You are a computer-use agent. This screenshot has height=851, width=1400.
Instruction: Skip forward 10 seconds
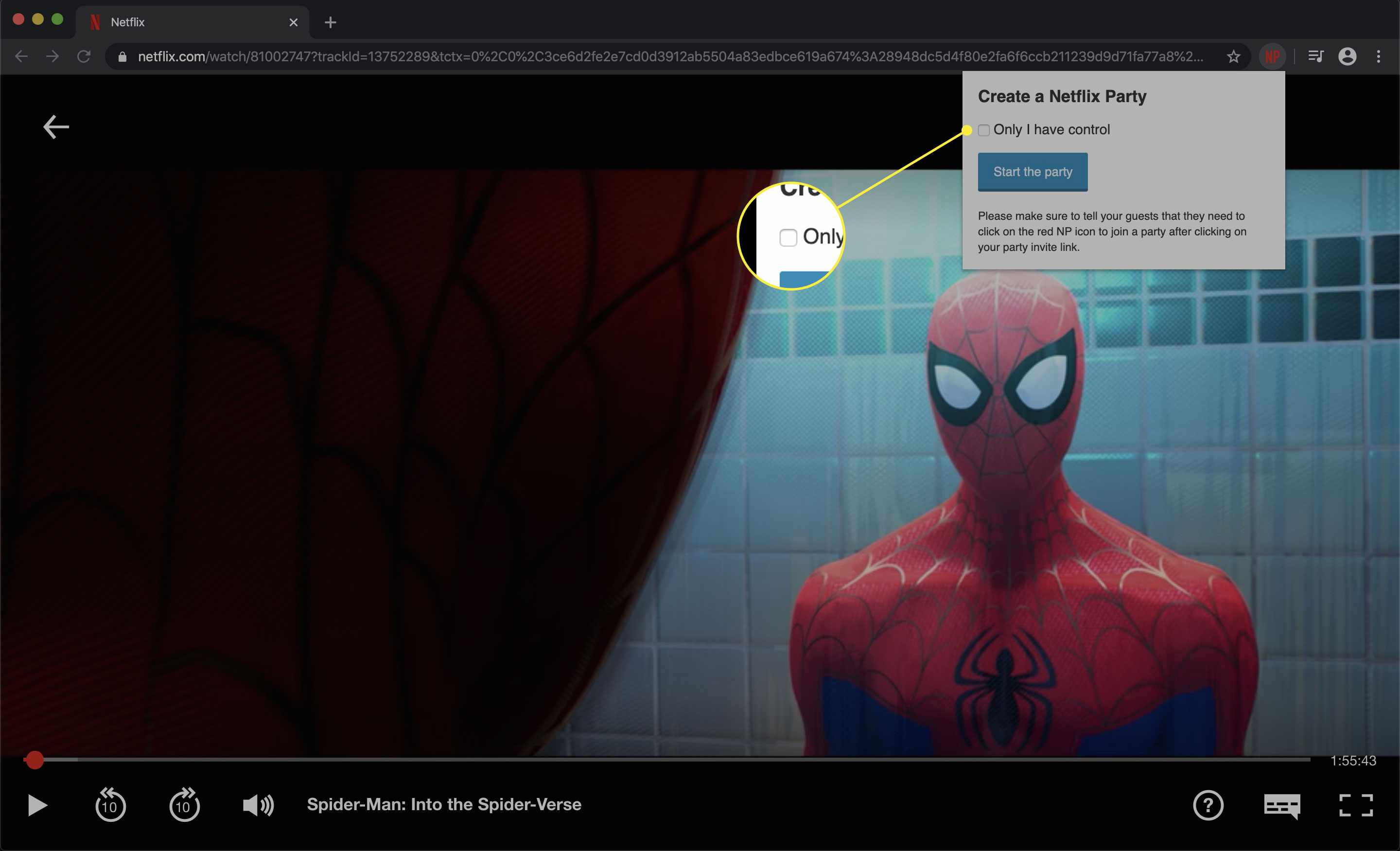184,804
